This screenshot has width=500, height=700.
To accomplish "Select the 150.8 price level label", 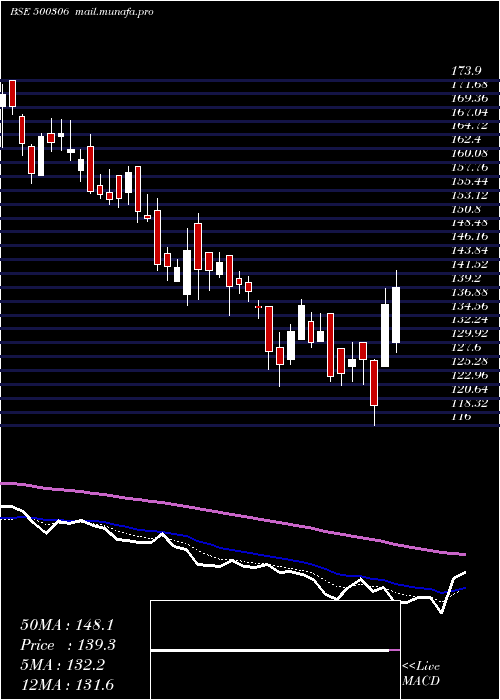I will tap(466, 208).
